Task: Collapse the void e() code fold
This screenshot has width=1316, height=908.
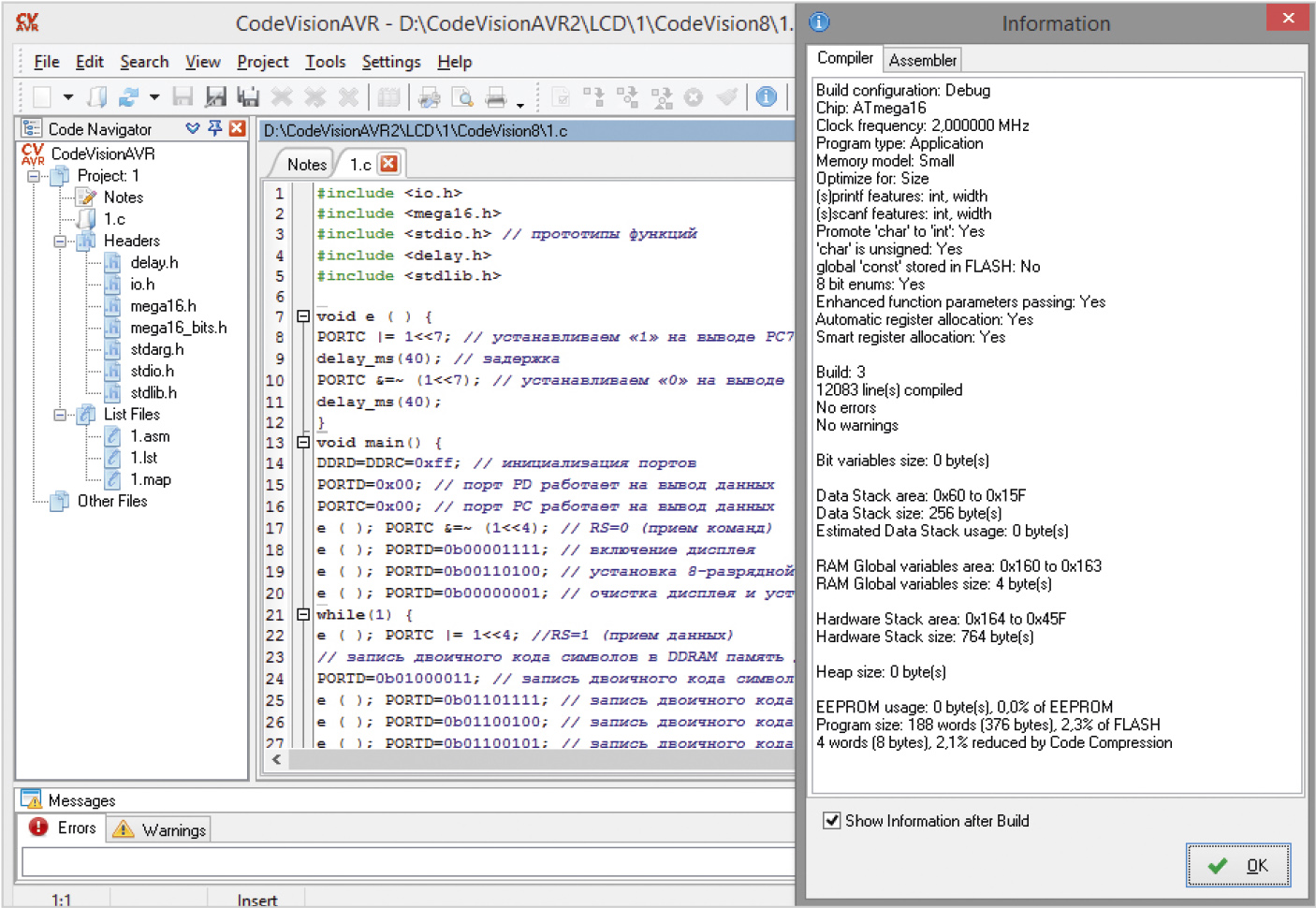Action: (x=303, y=316)
